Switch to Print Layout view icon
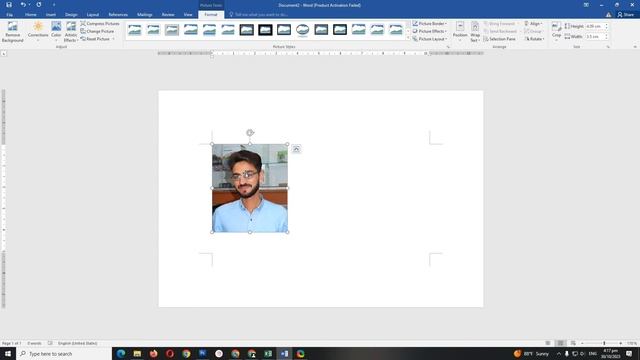The height and width of the screenshot is (360, 640). tap(560, 343)
